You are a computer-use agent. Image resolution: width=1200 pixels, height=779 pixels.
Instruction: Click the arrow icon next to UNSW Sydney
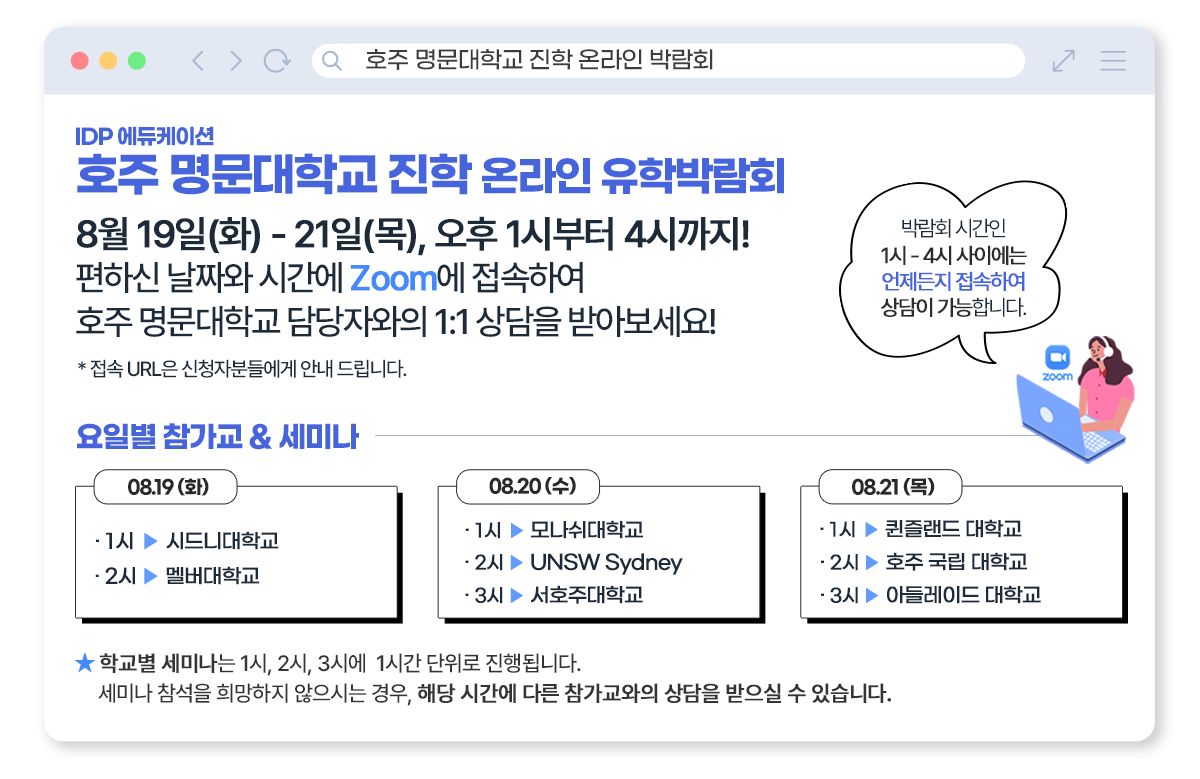(517, 562)
